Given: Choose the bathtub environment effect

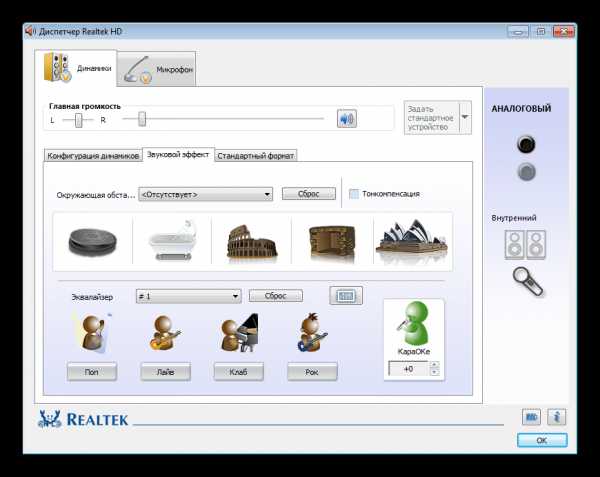Looking at the screenshot, I should 172,240.
